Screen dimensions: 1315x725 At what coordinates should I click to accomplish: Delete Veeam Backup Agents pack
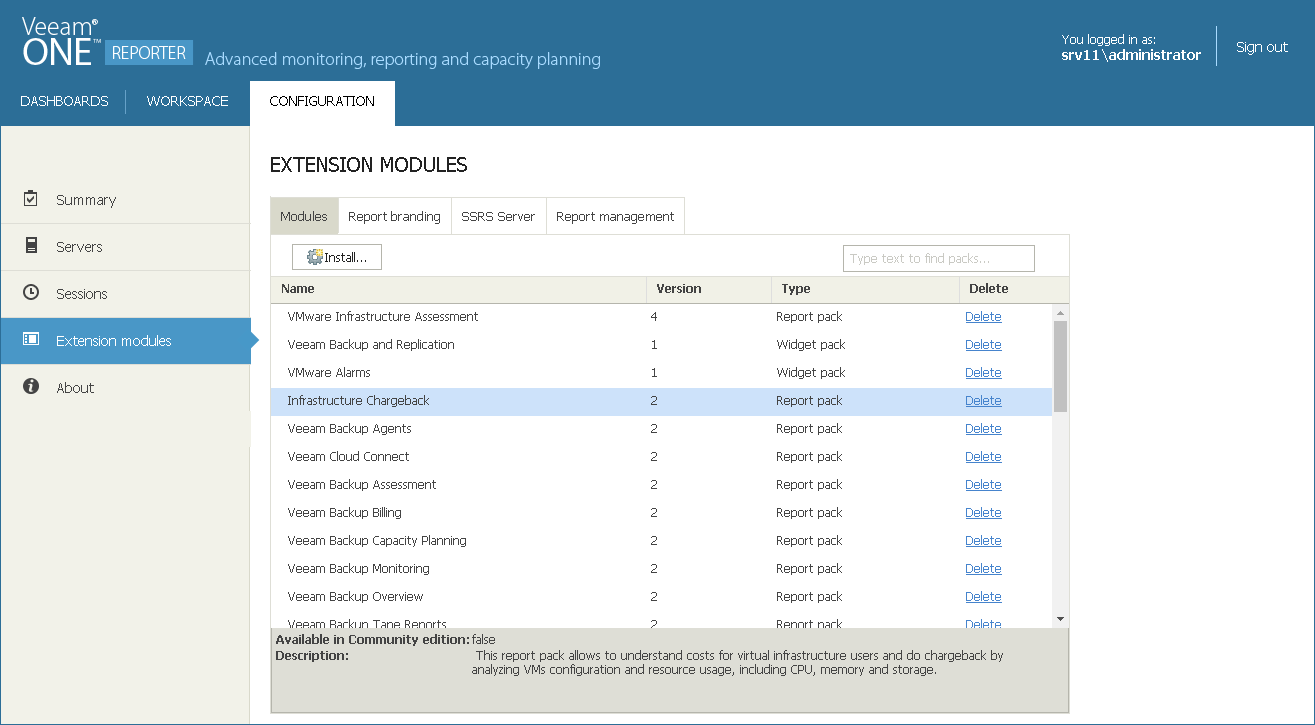click(983, 429)
